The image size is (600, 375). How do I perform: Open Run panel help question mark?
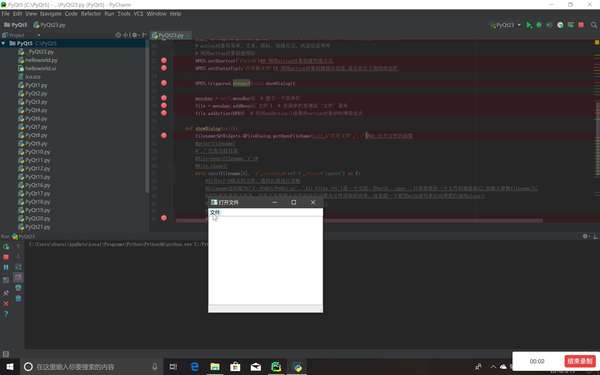pyautogui.click(x=6, y=314)
